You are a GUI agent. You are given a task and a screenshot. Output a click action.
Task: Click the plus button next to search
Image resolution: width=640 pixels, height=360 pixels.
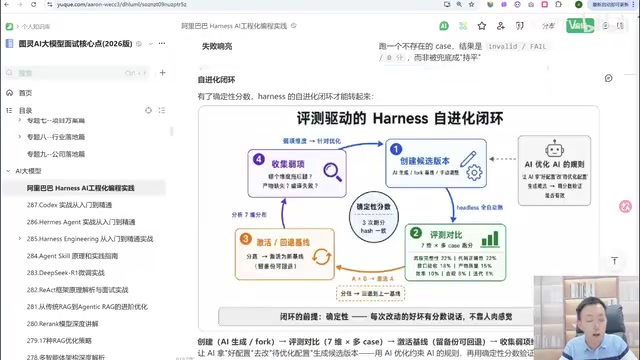[162, 73]
